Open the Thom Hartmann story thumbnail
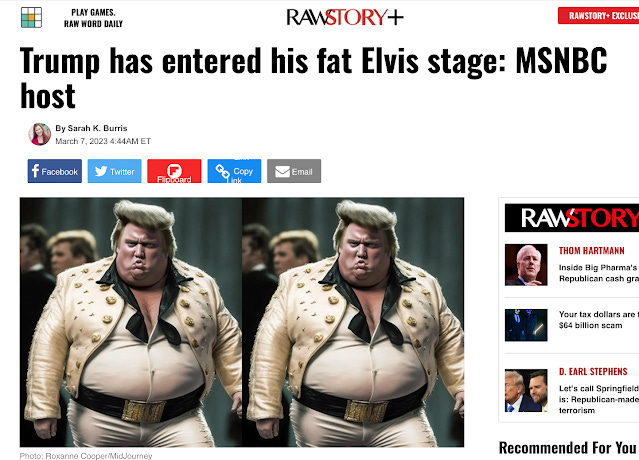The image size is (639, 460). coord(526,265)
